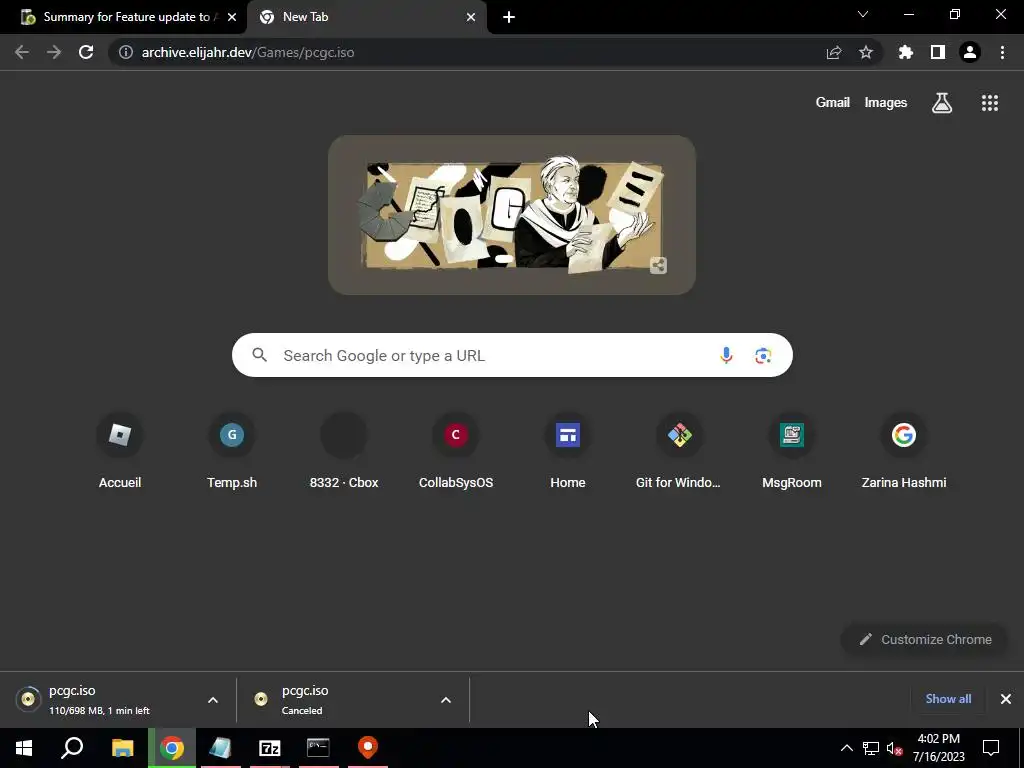Image resolution: width=1024 pixels, height=768 pixels.
Task: Open the Google apps grid
Action: pyautogui.click(x=990, y=103)
